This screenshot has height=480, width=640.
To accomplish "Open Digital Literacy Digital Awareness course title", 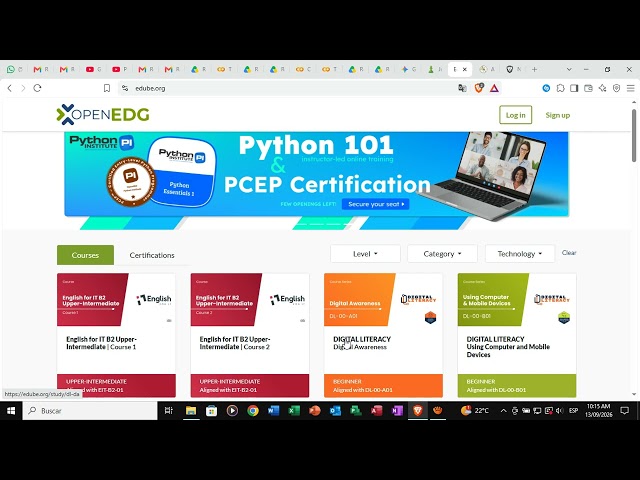I will click(362, 343).
